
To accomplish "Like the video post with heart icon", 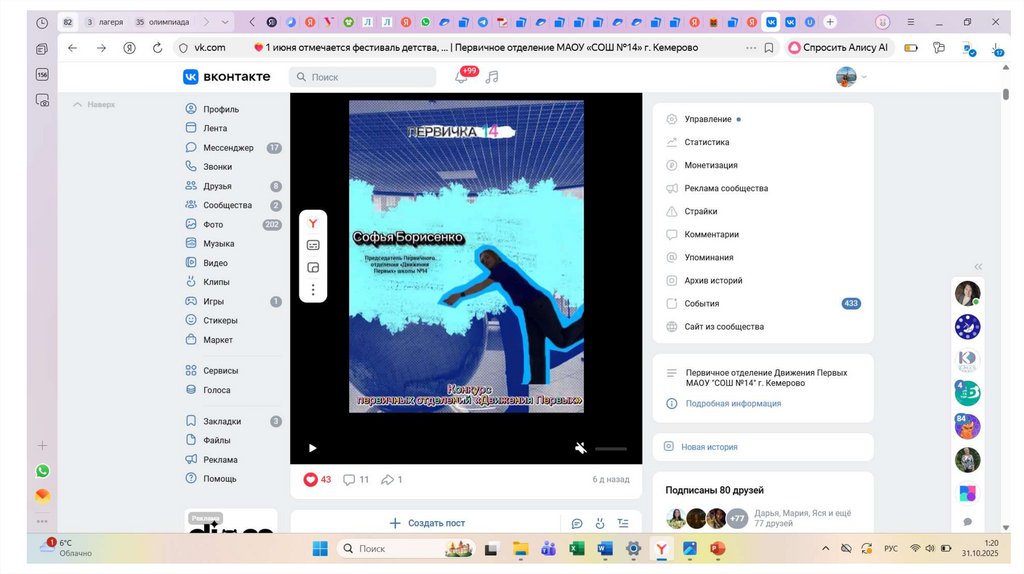I will (x=311, y=480).
